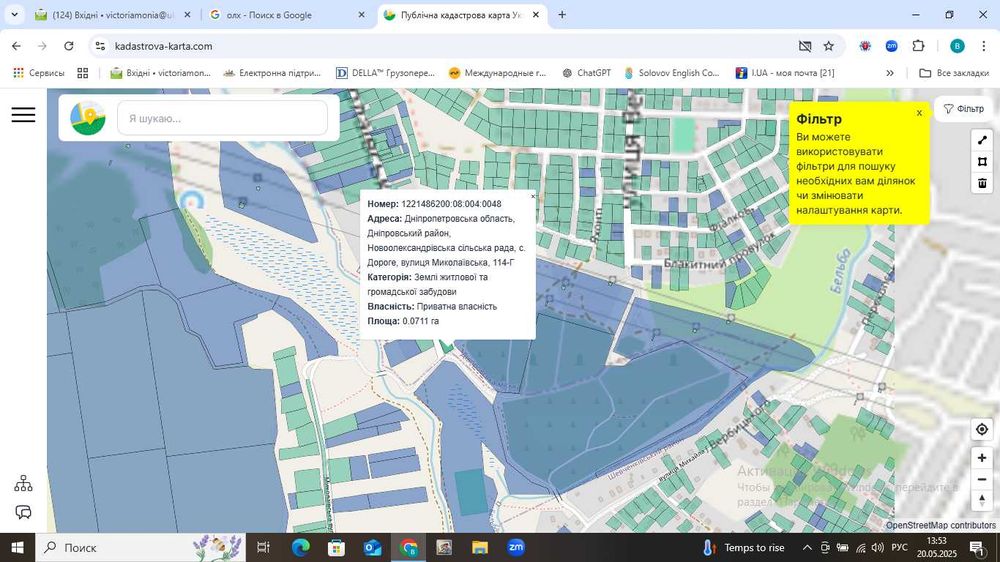This screenshot has width=1000, height=562.
Task: Open the sitemap structure icon in sidebar
Action: click(x=23, y=484)
